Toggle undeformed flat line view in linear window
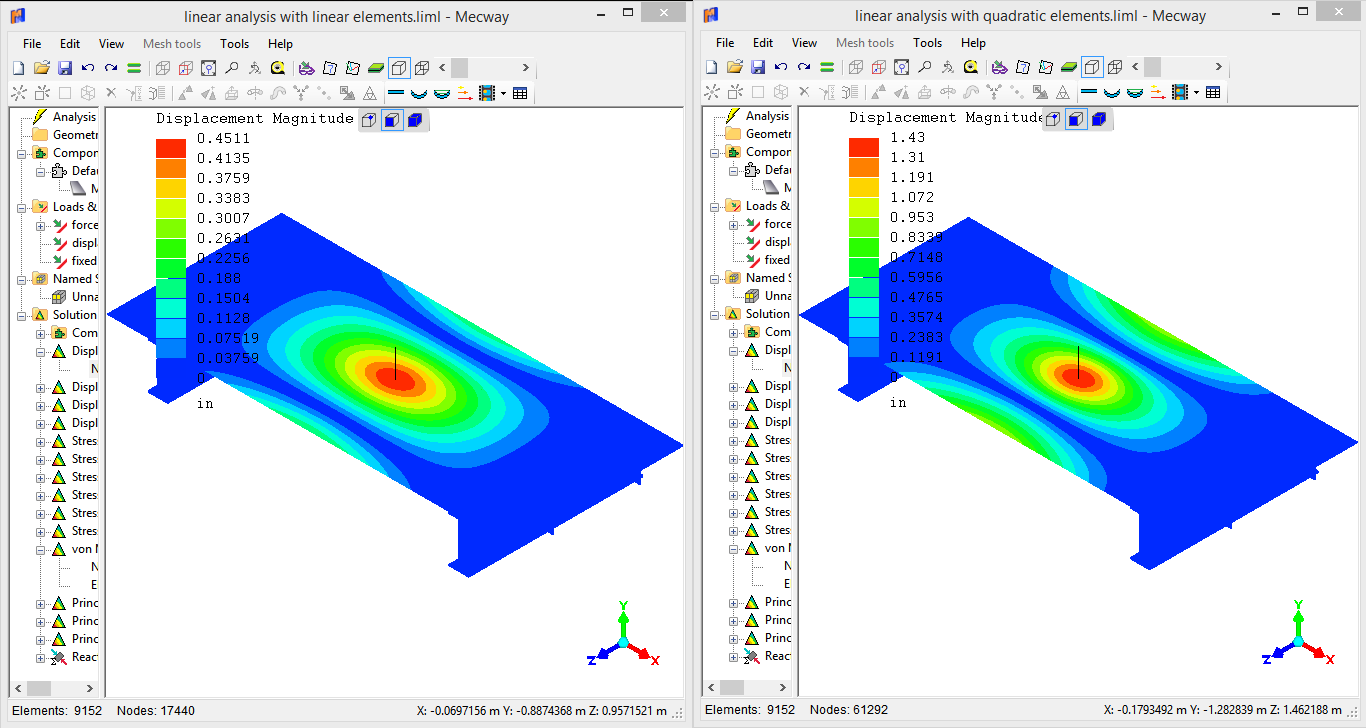Screen dimensions: 1366x728 tap(396, 93)
